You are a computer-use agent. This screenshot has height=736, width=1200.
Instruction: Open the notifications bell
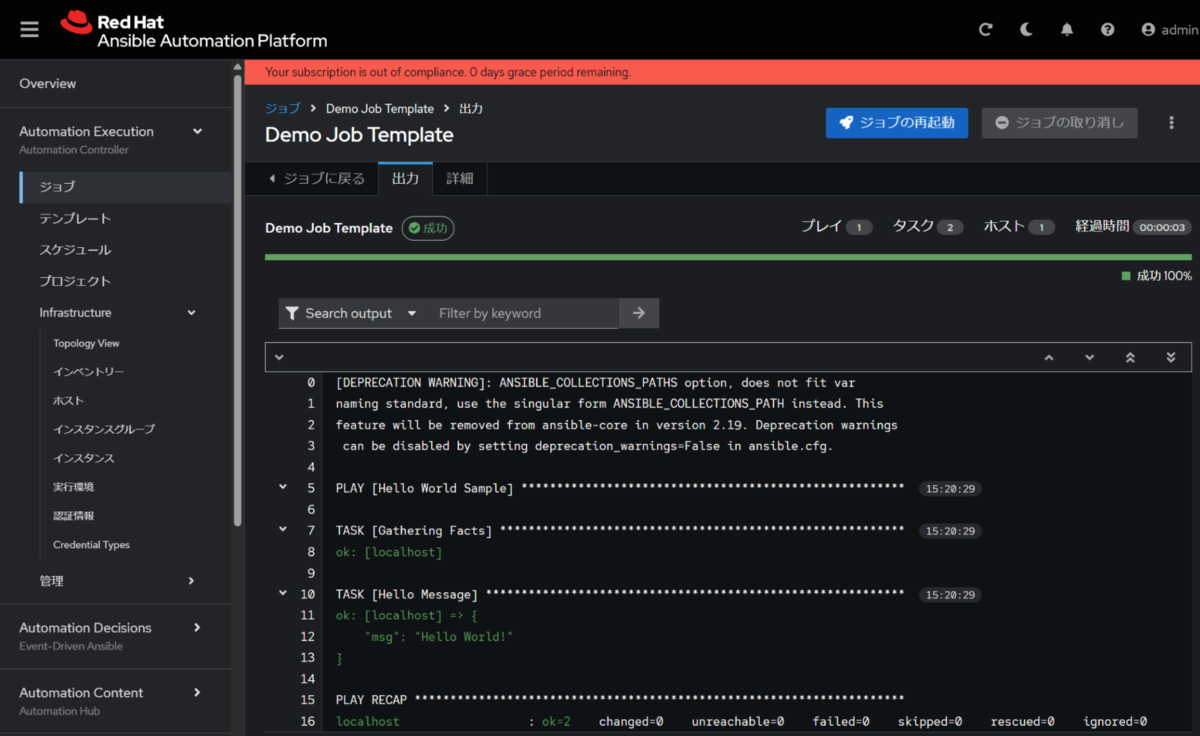(1067, 30)
